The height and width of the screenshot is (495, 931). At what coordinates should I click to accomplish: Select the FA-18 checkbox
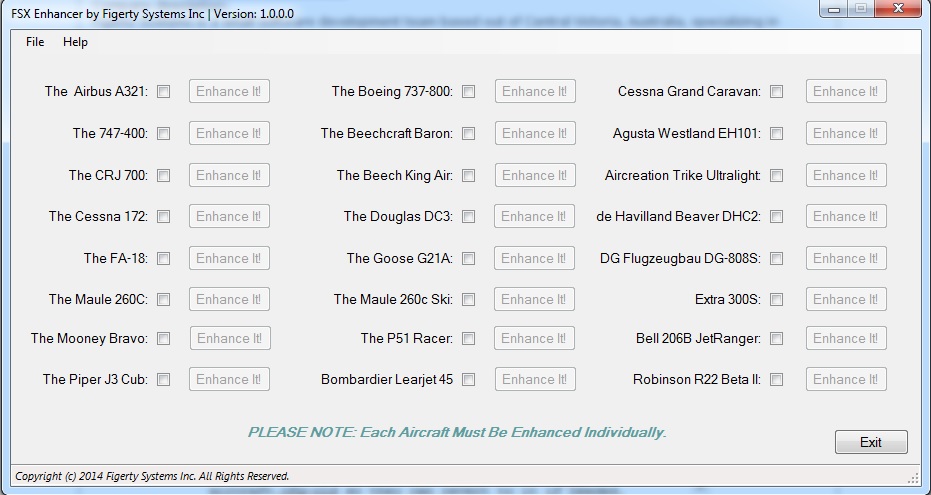[163, 258]
